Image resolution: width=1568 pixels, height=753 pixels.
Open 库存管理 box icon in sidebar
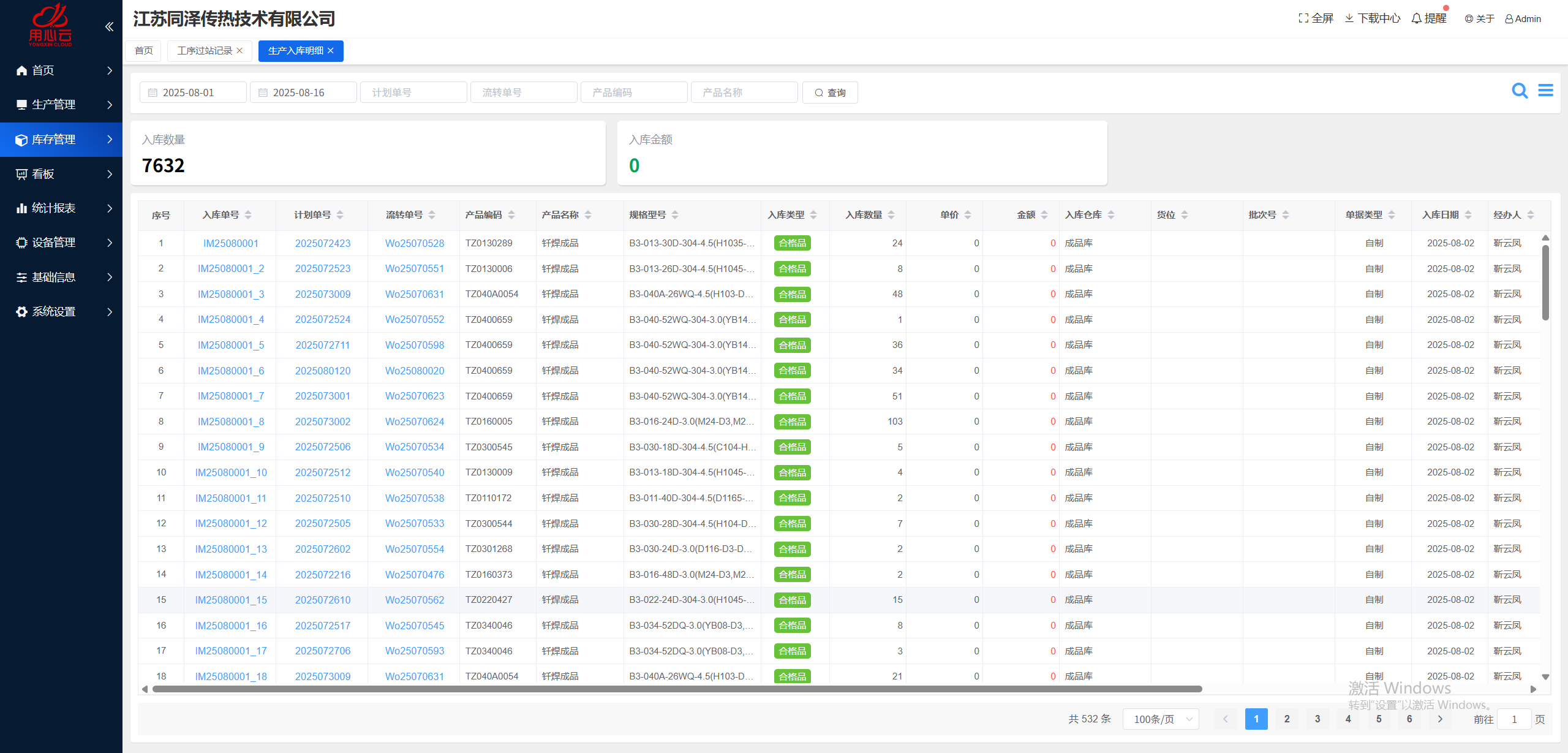click(21, 140)
